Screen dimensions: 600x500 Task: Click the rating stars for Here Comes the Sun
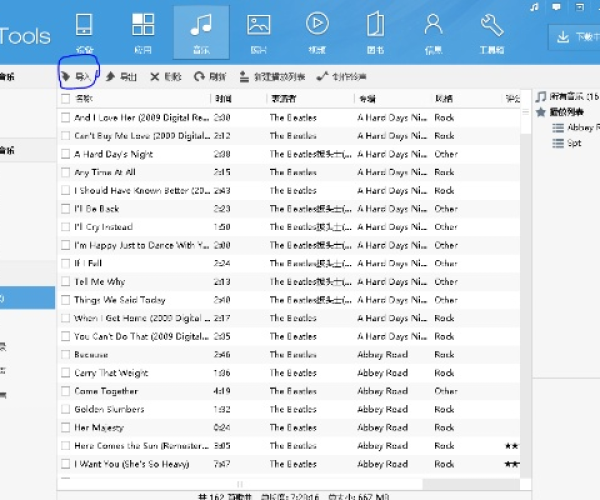pyautogui.click(x=512, y=446)
